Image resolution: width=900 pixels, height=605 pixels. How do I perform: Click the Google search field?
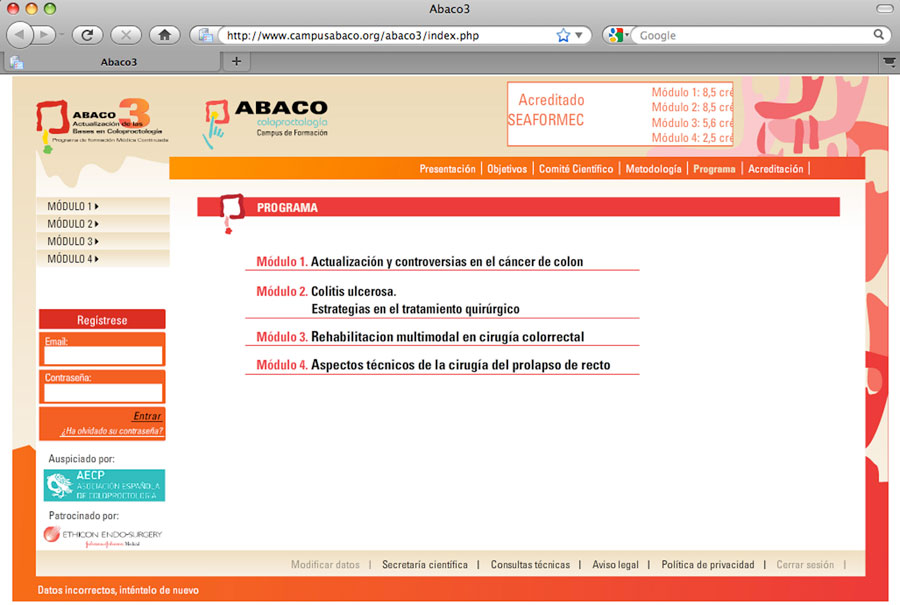click(754, 35)
